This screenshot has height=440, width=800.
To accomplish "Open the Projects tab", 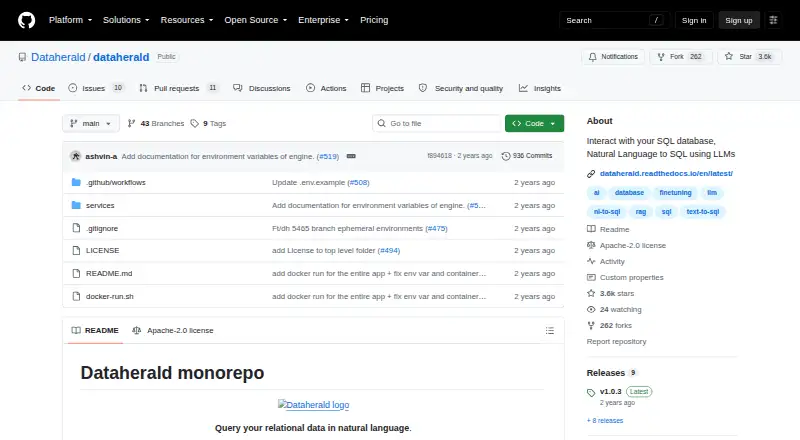I will pyautogui.click(x=382, y=88).
